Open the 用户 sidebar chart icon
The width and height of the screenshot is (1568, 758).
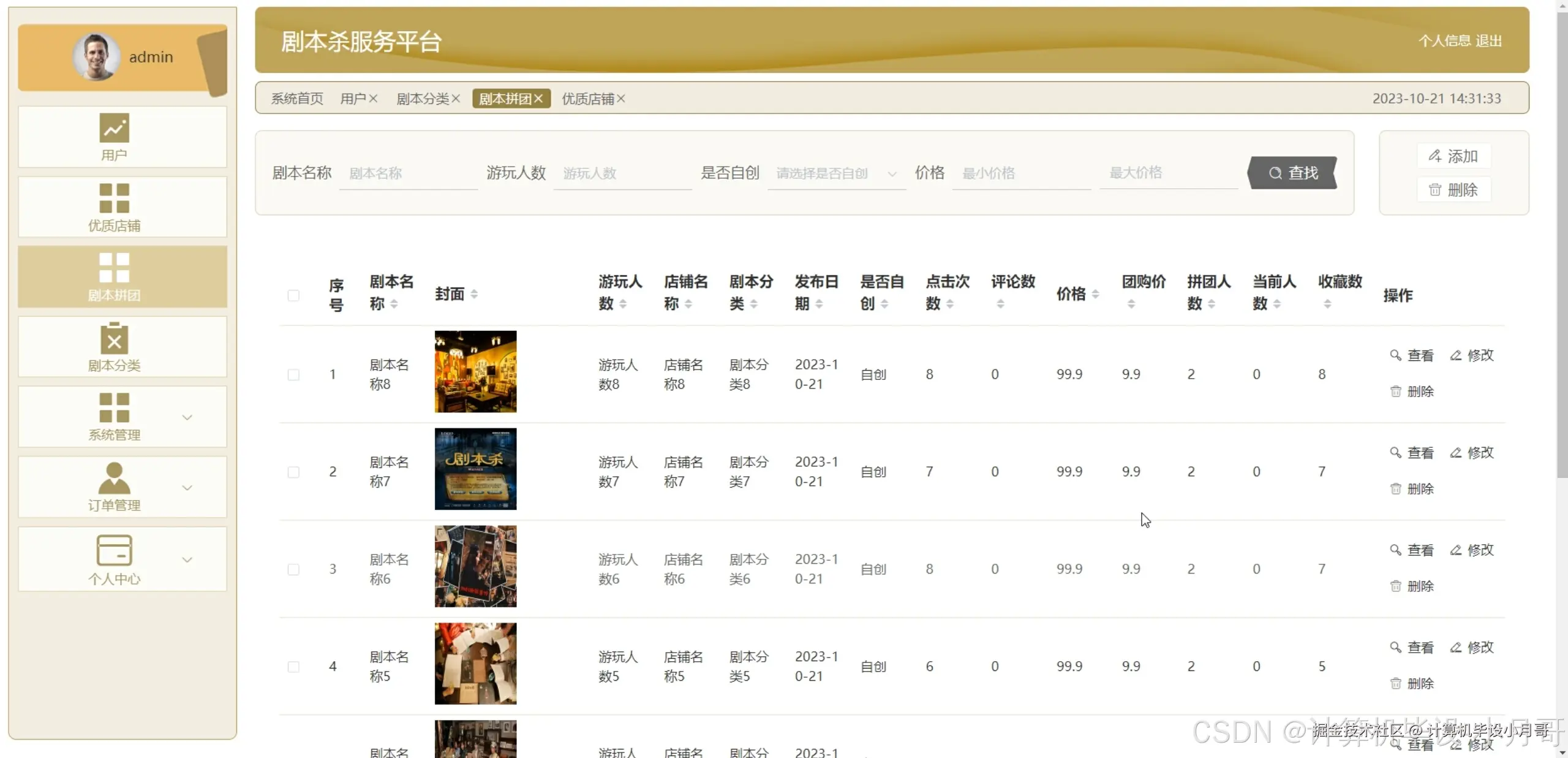point(115,128)
